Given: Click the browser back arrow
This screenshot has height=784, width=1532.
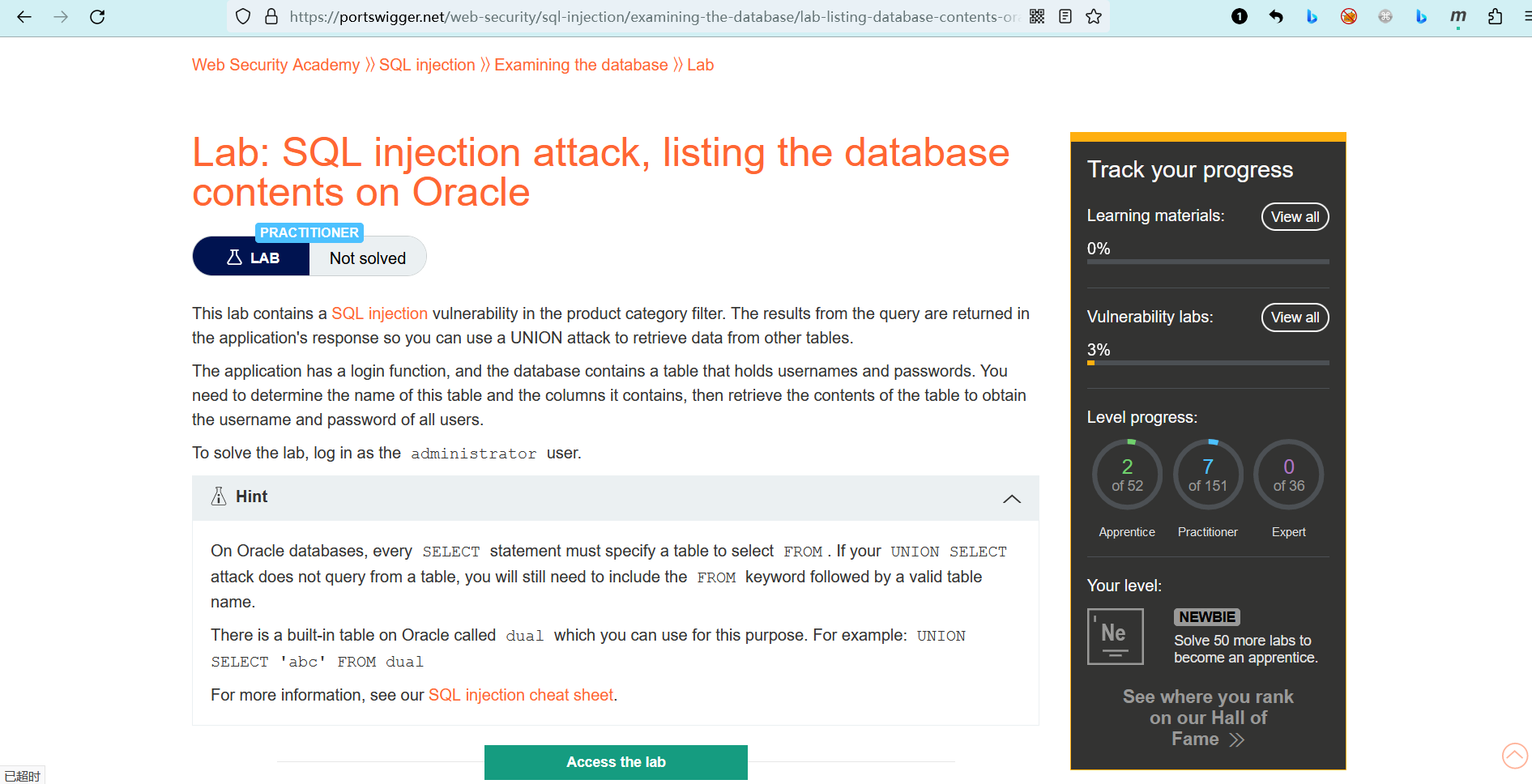Looking at the screenshot, I should (24, 16).
